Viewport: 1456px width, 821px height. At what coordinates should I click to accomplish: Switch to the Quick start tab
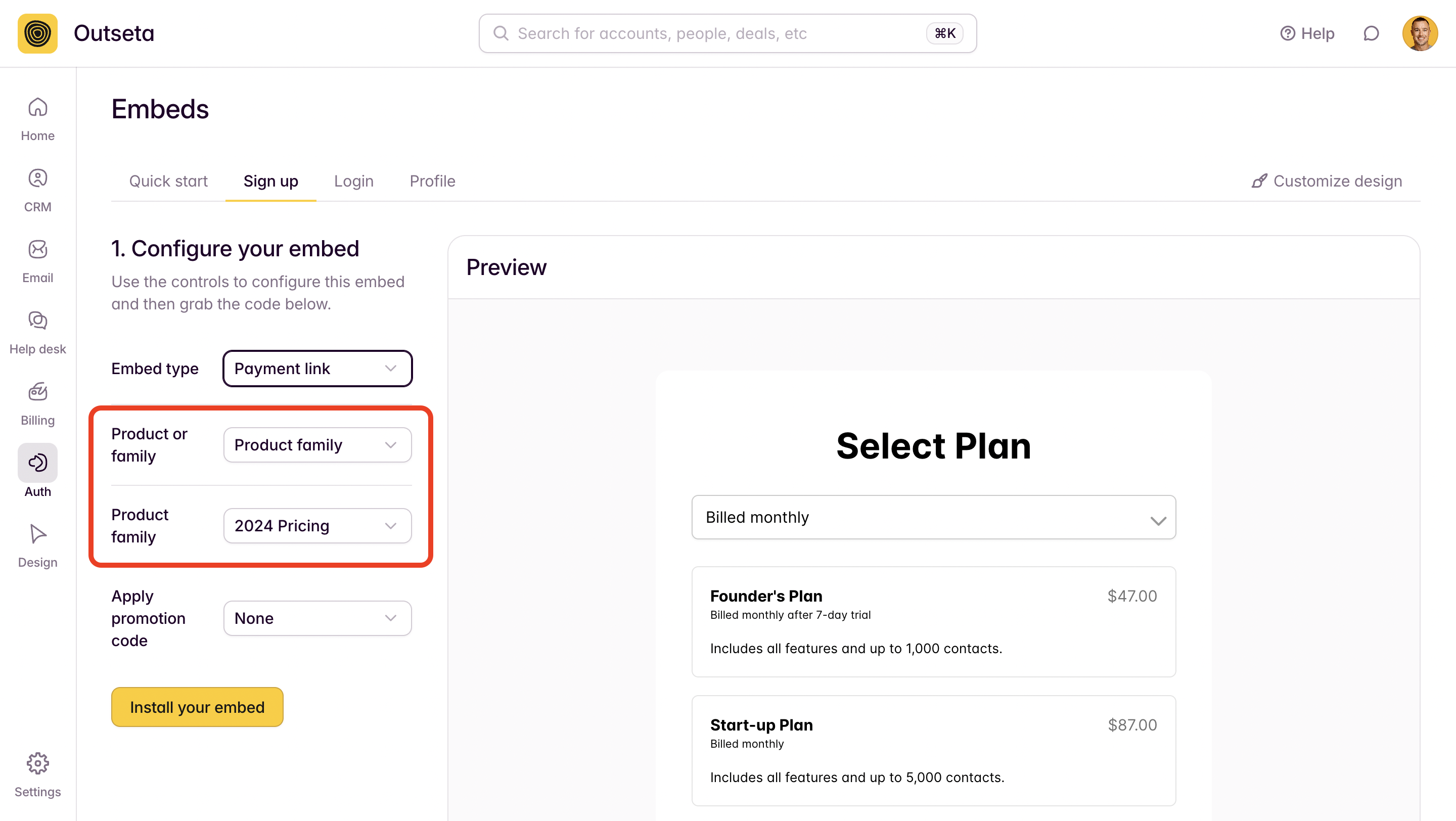(x=168, y=181)
